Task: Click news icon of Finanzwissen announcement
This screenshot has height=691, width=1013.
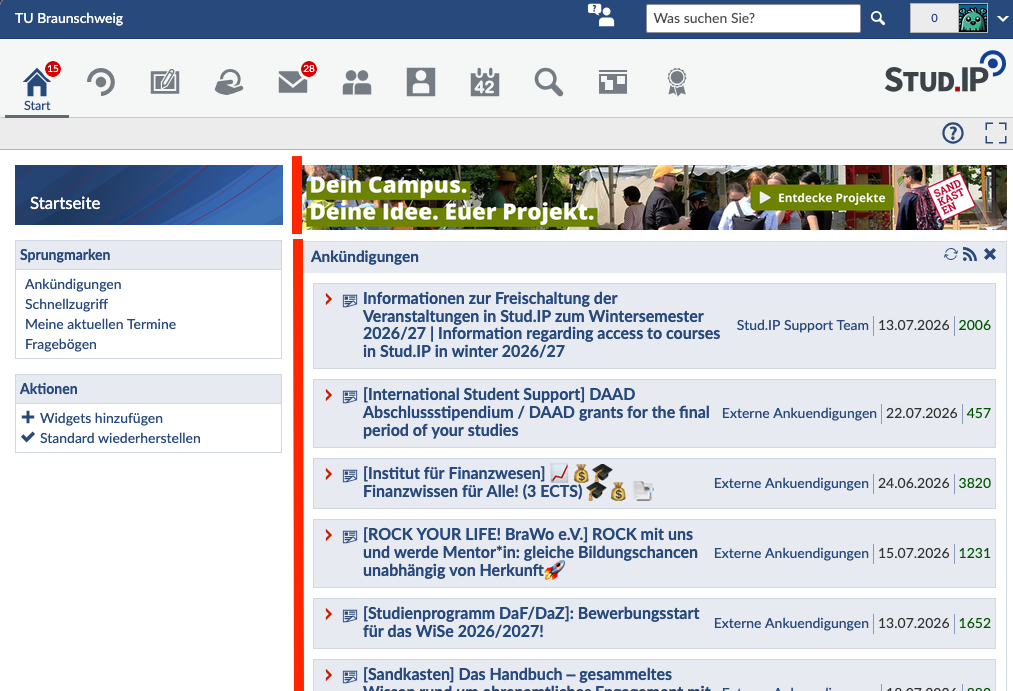Action: 350,475
